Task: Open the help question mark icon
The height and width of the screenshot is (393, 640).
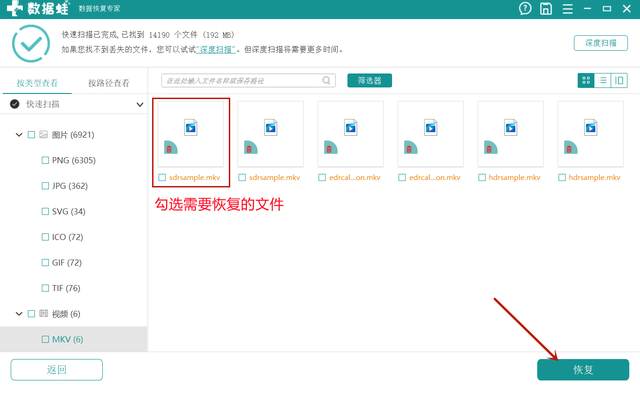Action: [525, 8]
